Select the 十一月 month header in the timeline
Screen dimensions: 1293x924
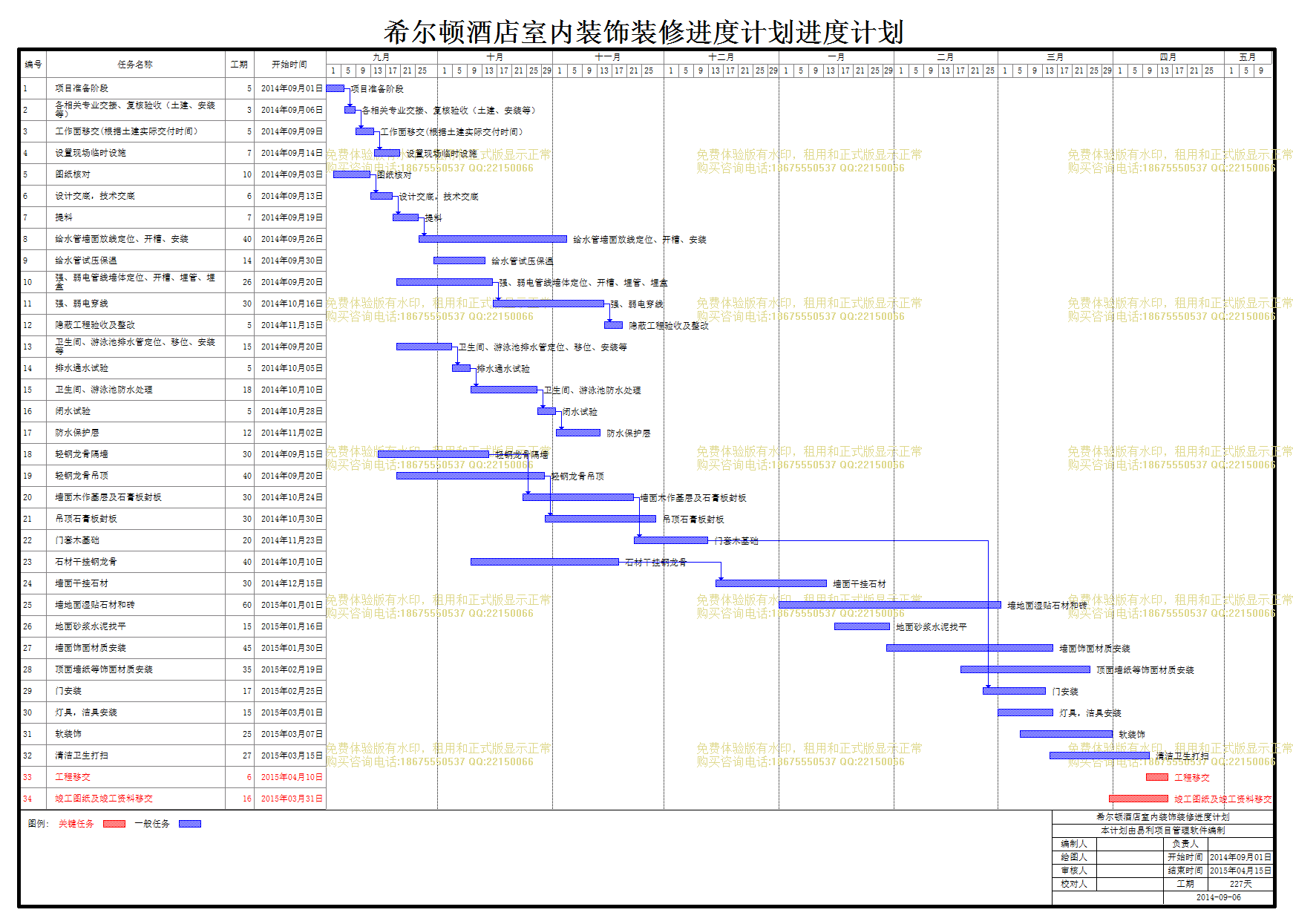[608, 57]
